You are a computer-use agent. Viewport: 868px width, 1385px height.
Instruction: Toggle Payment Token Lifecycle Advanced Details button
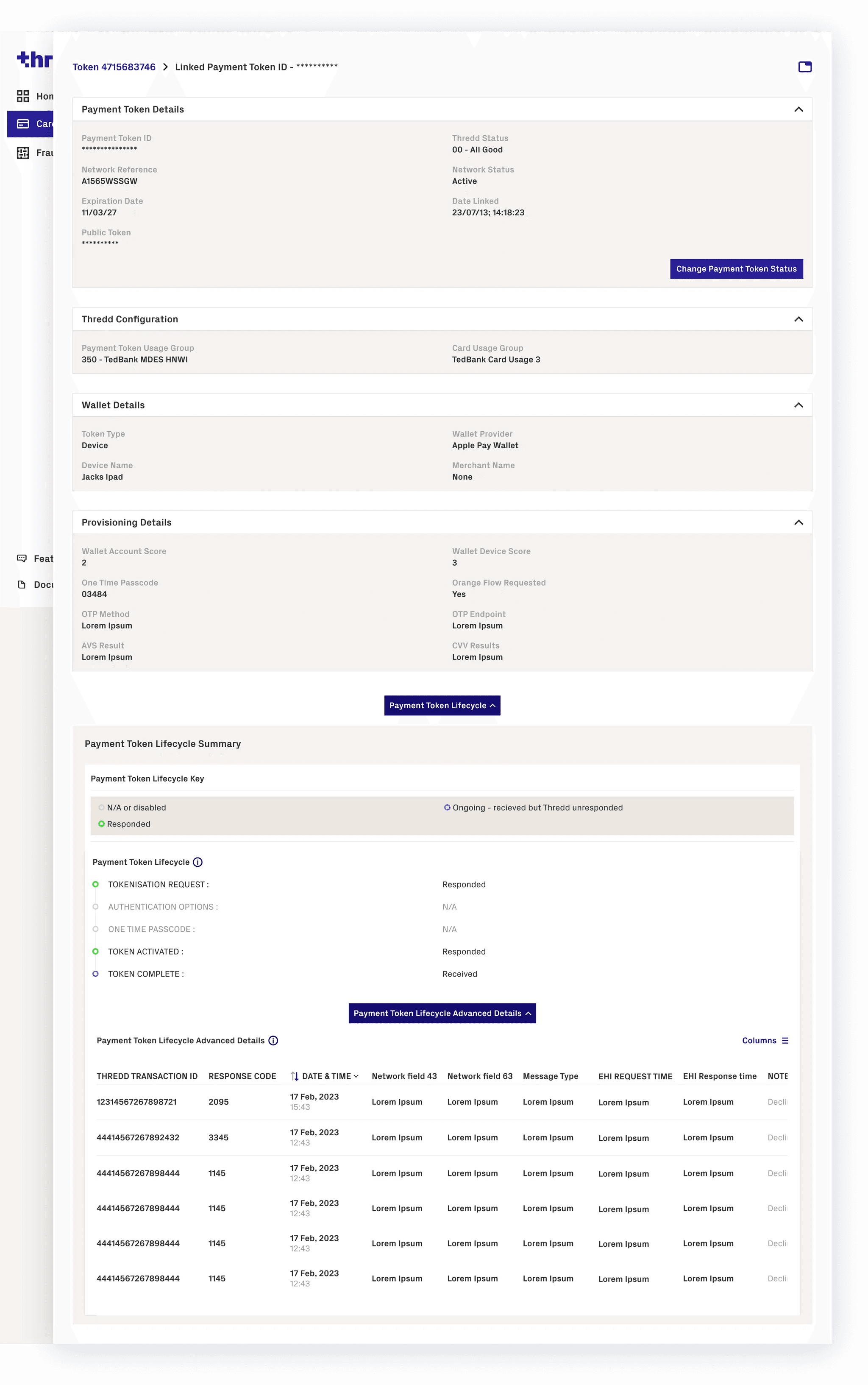pos(442,1013)
